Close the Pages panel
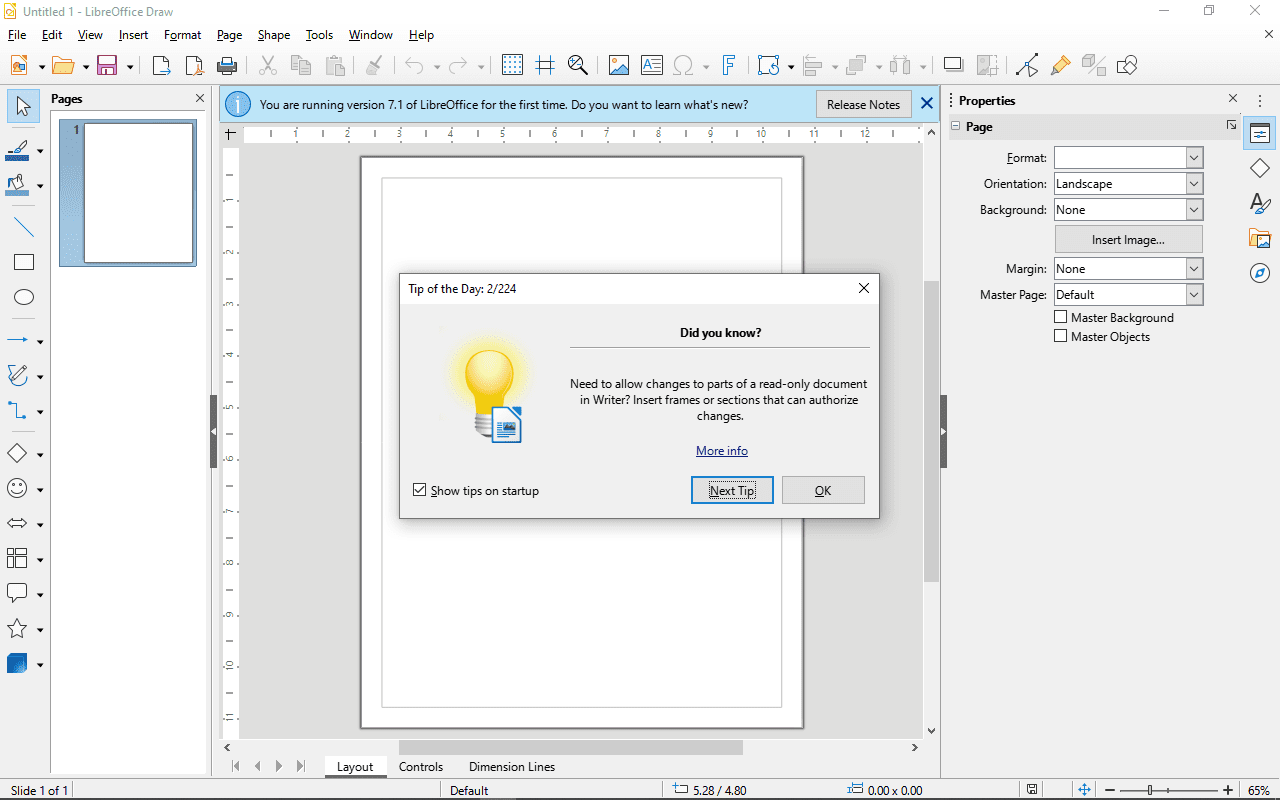Viewport: 1280px width, 800px height. pos(199,99)
